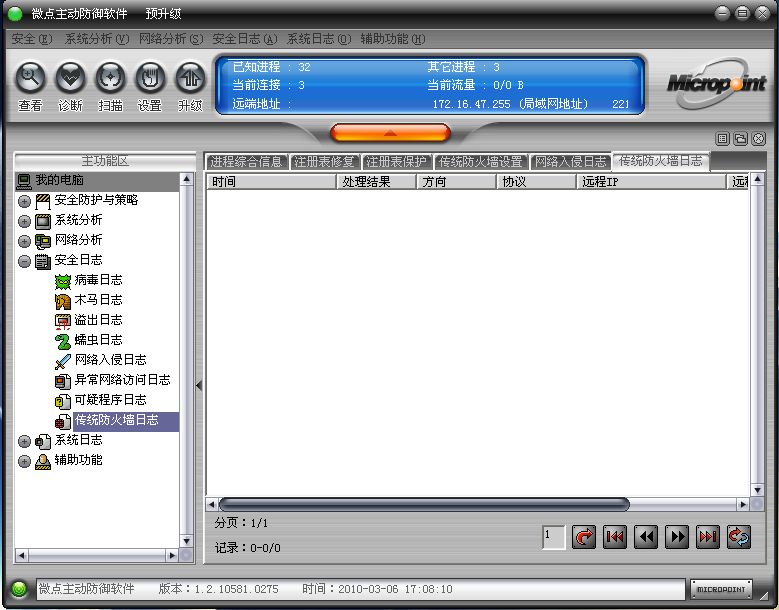Image resolution: width=779 pixels, height=610 pixels.
Task: Open 设置 hand icon
Action: point(150,78)
